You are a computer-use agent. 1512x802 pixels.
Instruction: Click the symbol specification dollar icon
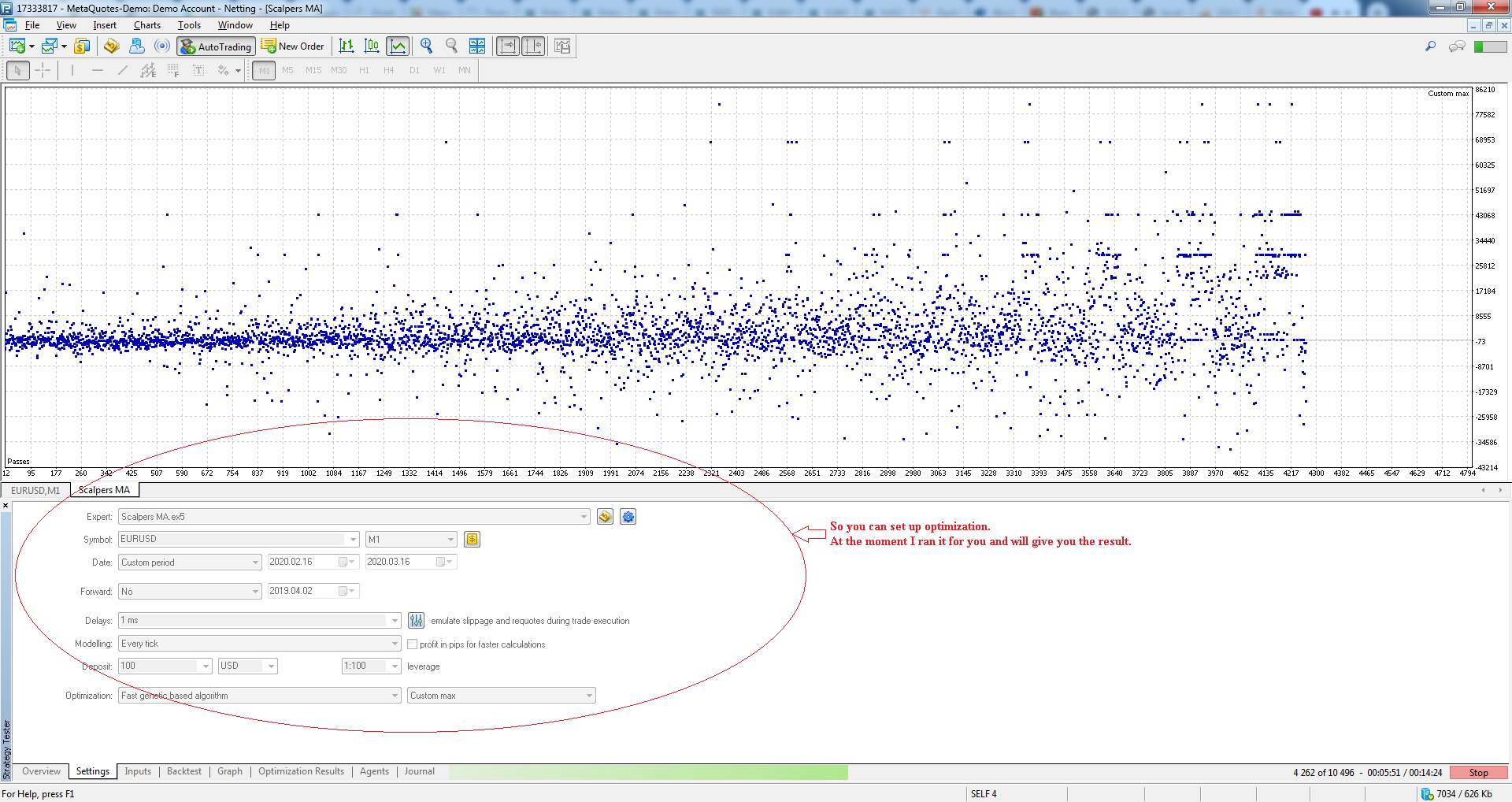click(472, 540)
